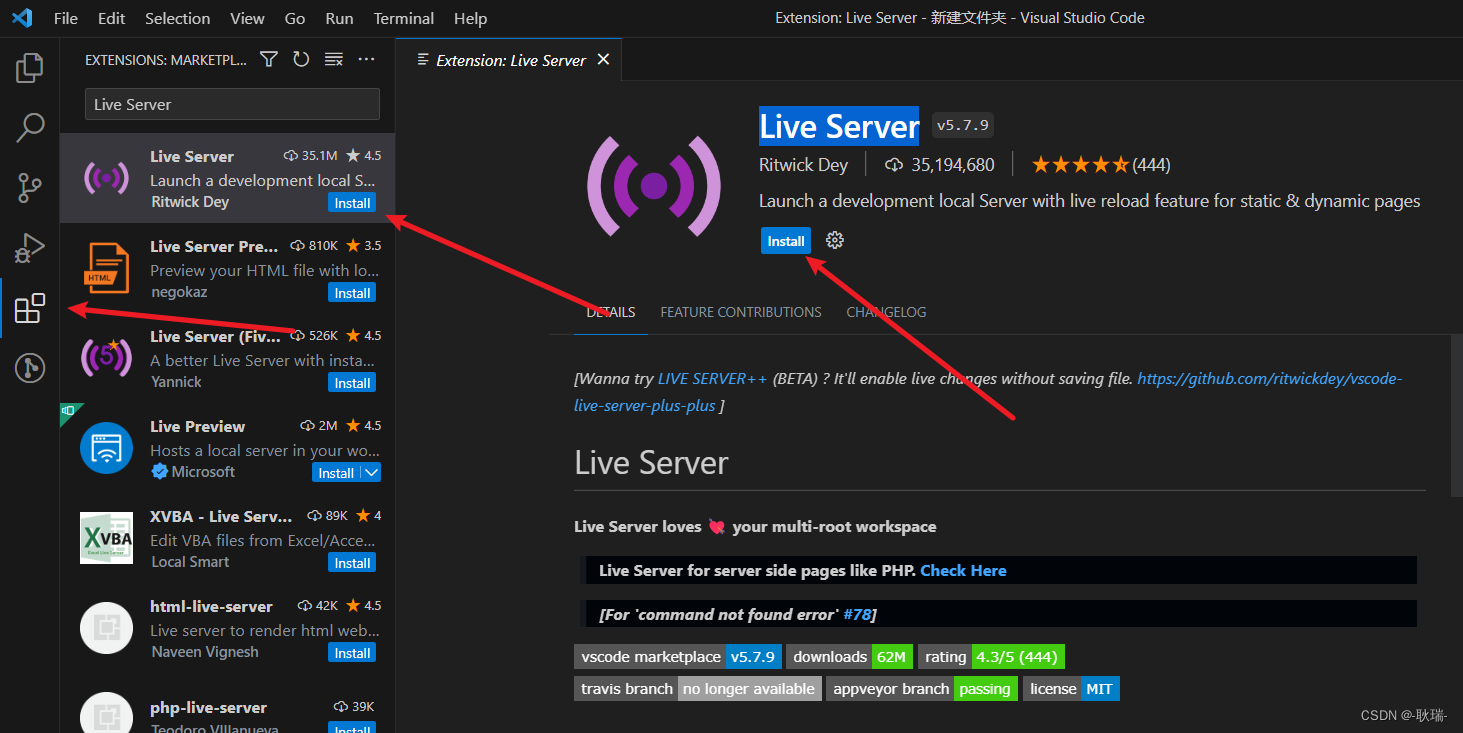Screen dimensions: 1463x733
Task: Click the downloads 62M badge
Action: [849, 657]
